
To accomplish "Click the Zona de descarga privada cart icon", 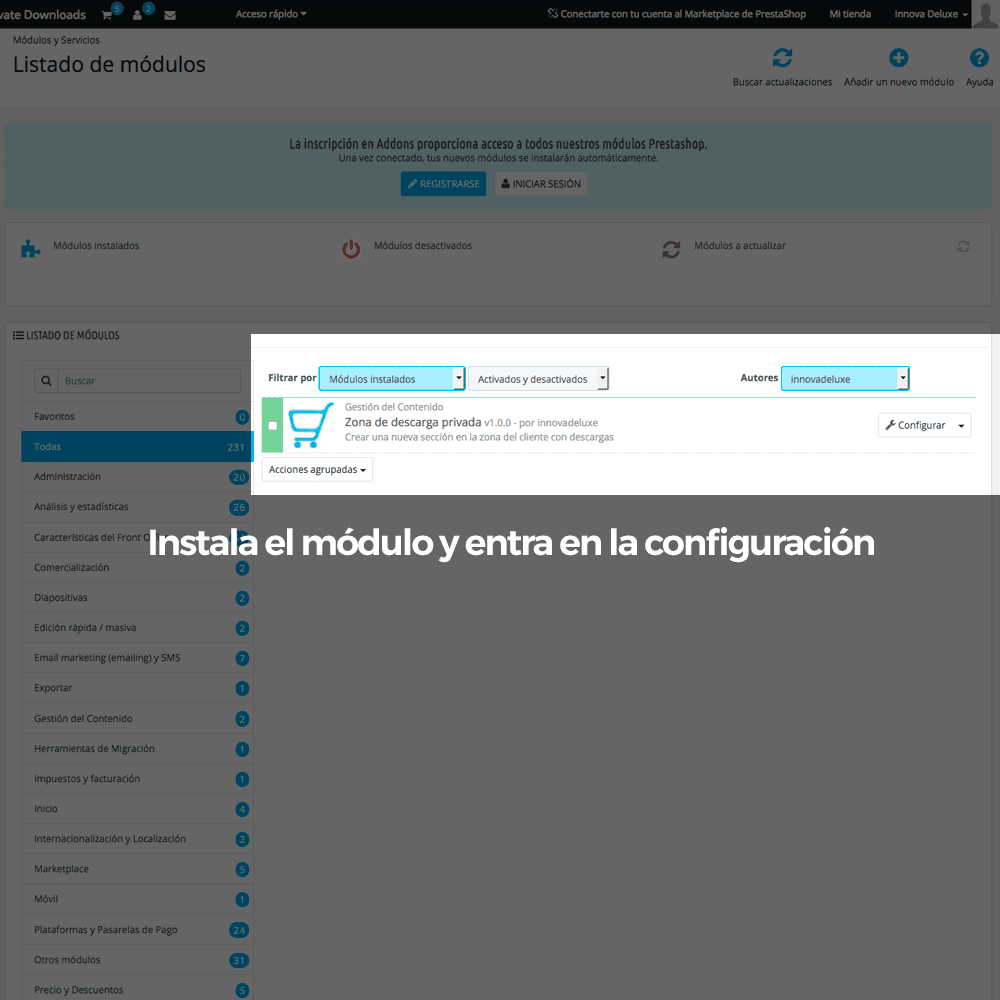I will coord(311,425).
